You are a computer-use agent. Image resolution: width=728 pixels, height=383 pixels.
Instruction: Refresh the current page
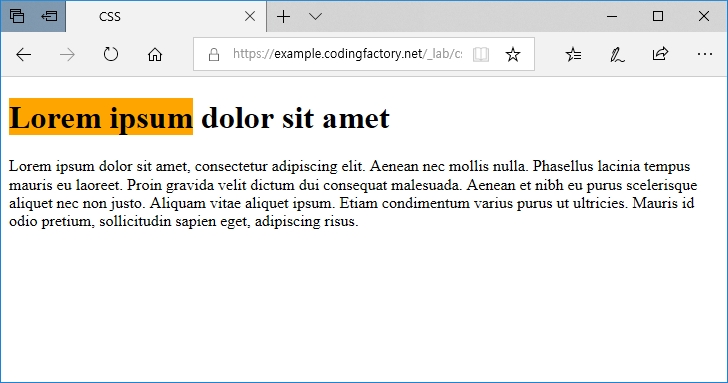click(x=110, y=54)
